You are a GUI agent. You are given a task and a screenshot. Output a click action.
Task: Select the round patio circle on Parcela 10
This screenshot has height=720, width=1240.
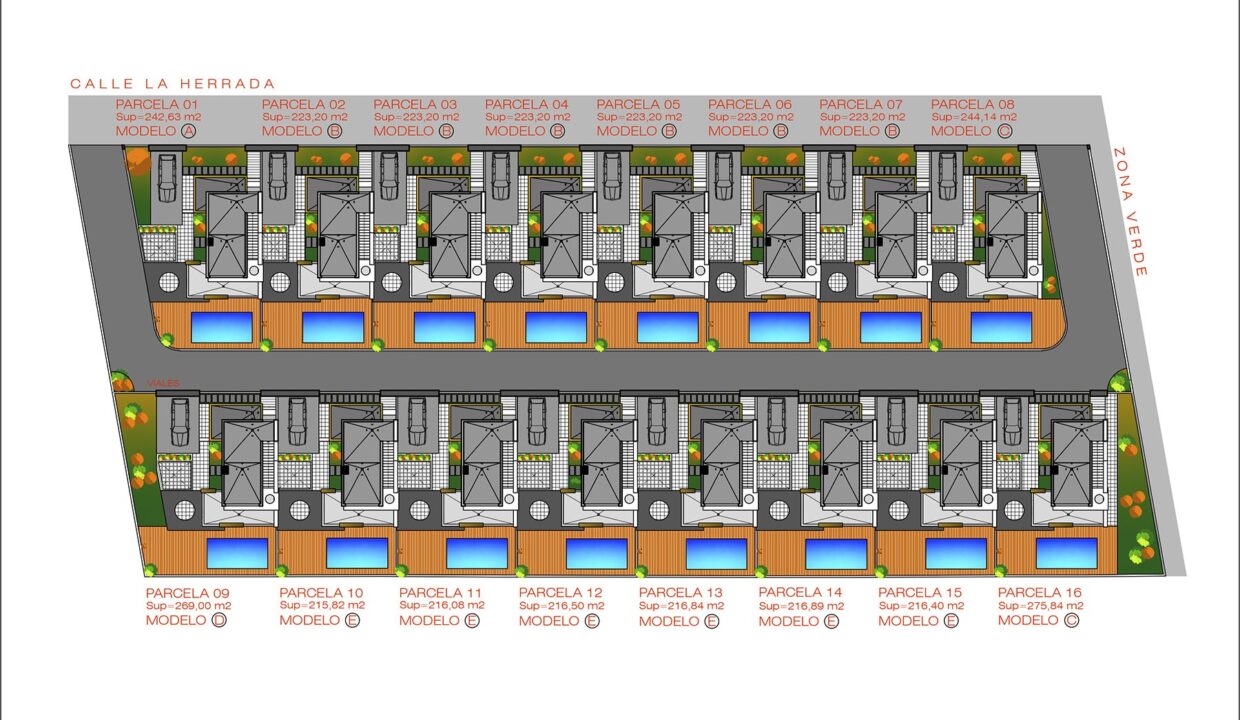(299, 510)
